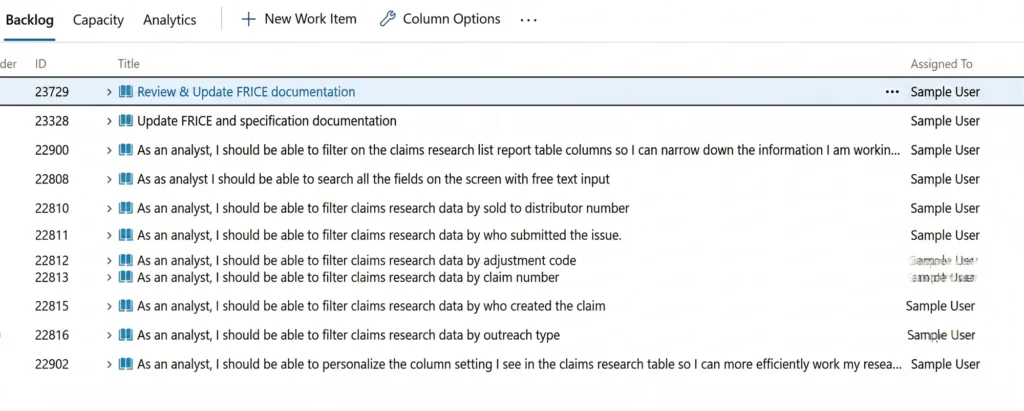Click the wrench icon for Column Options

(x=387, y=20)
